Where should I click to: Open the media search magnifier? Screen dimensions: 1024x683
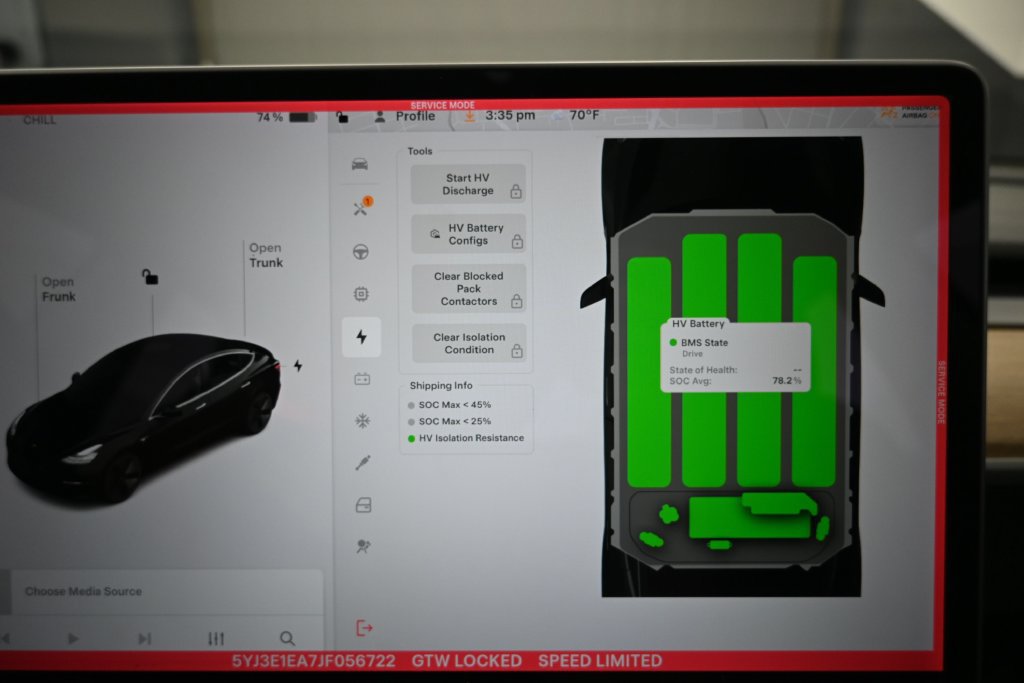coord(287,638)
